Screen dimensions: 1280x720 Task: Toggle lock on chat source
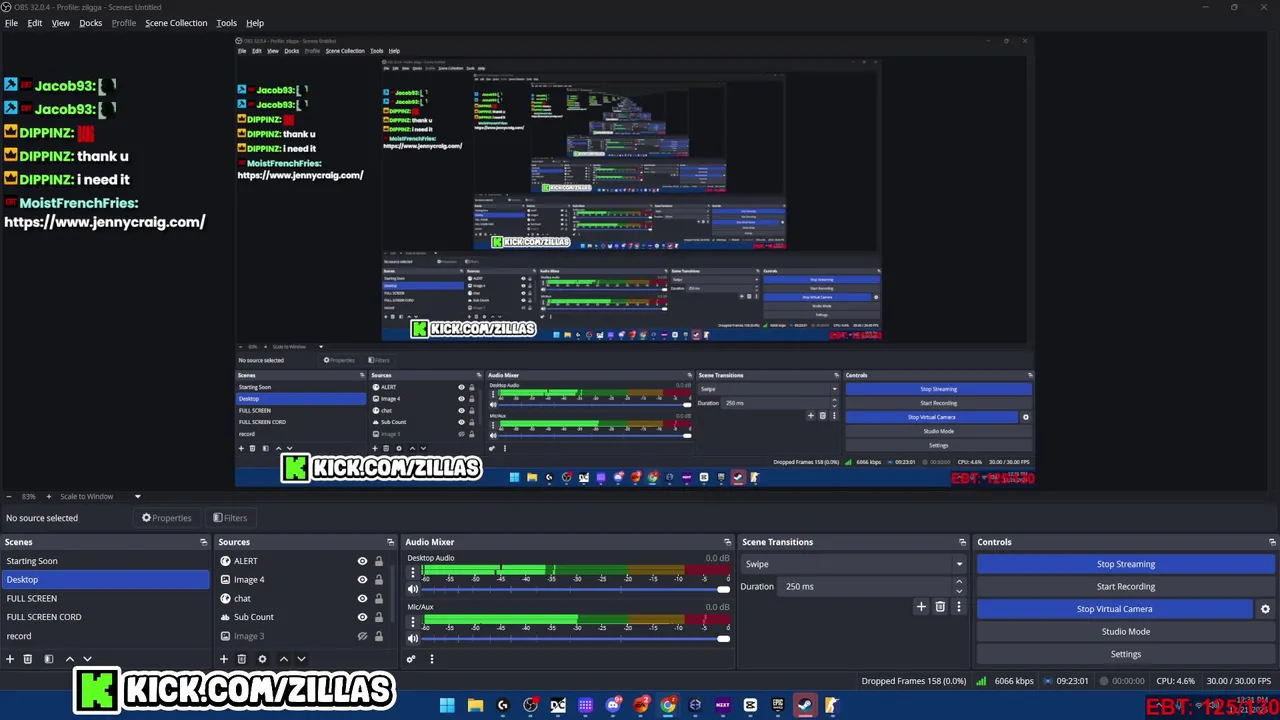point(378,598)
